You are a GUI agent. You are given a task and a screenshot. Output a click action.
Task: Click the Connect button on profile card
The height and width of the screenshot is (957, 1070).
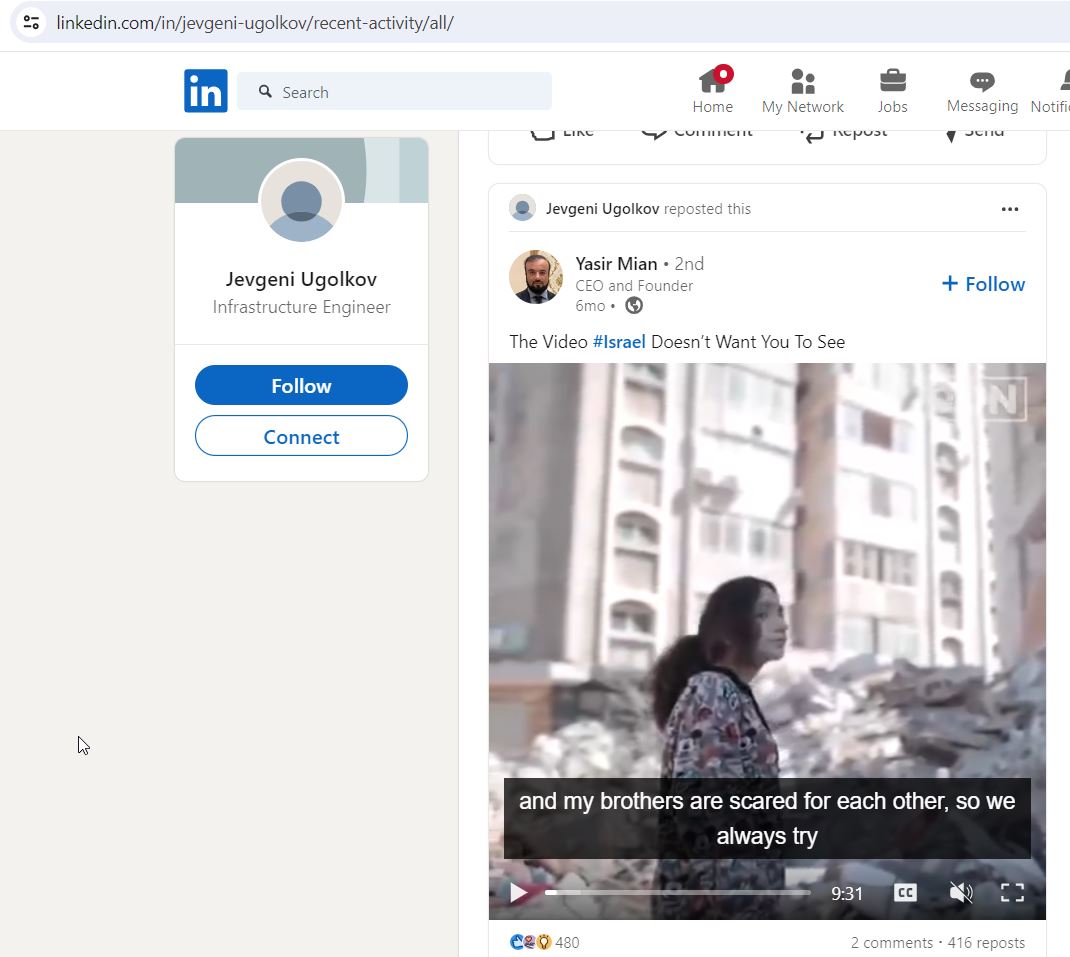coord(301,436)
